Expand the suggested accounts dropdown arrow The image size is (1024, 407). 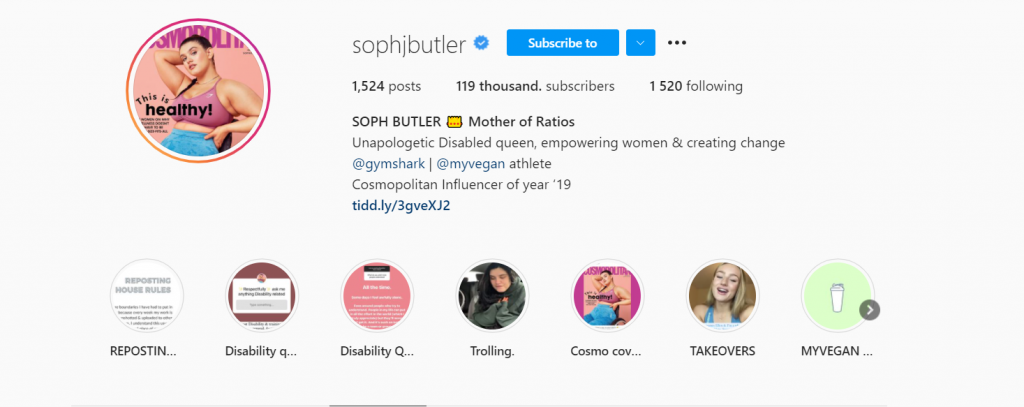pos(640,43)
